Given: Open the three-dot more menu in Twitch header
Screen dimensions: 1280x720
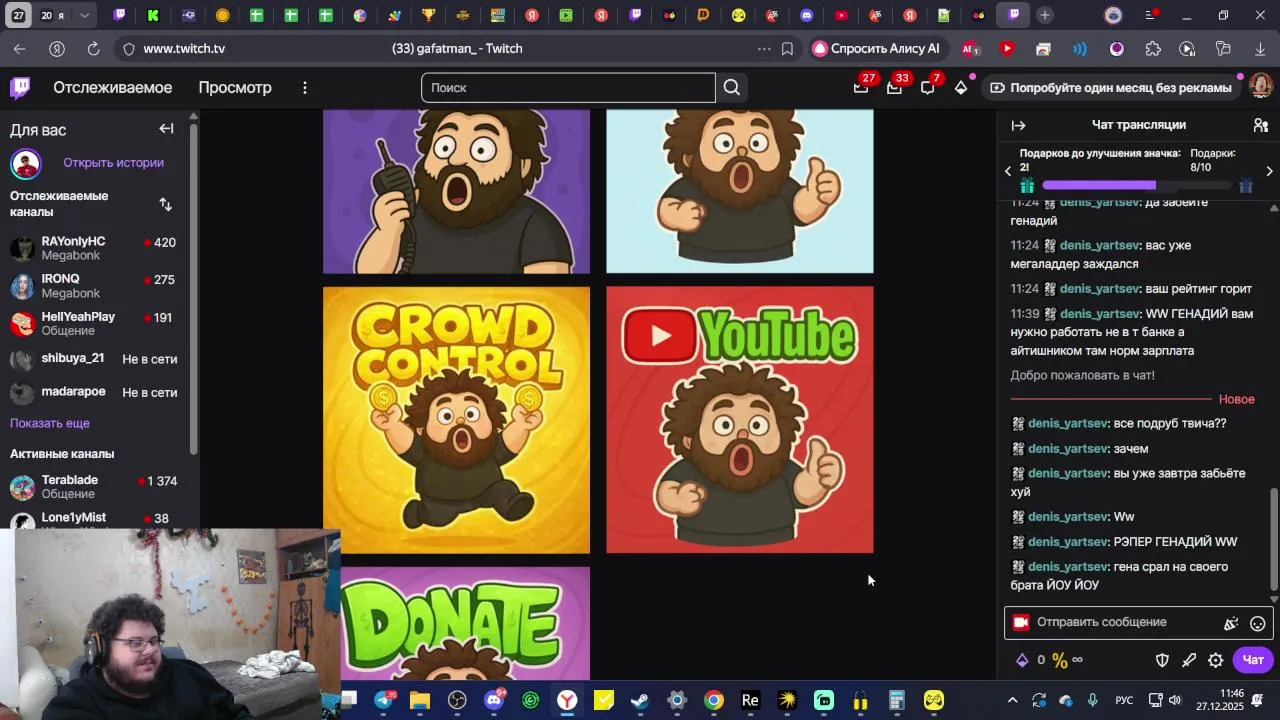Looking at the screenshot, I should [x=305, y=87].
